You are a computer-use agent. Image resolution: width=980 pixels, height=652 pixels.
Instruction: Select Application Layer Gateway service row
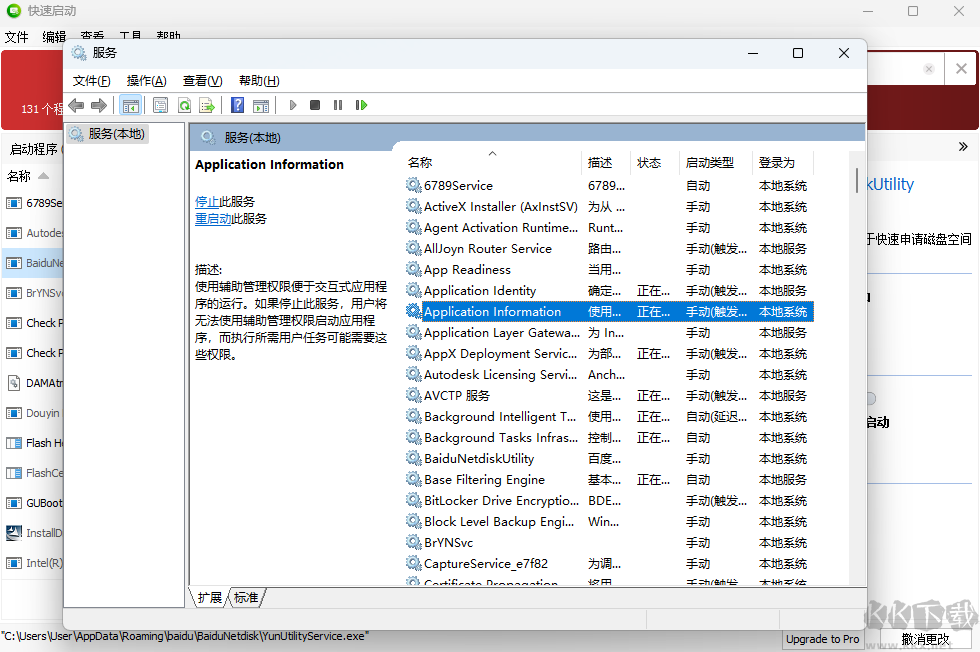pyautogui.click(x=609, y=333)
